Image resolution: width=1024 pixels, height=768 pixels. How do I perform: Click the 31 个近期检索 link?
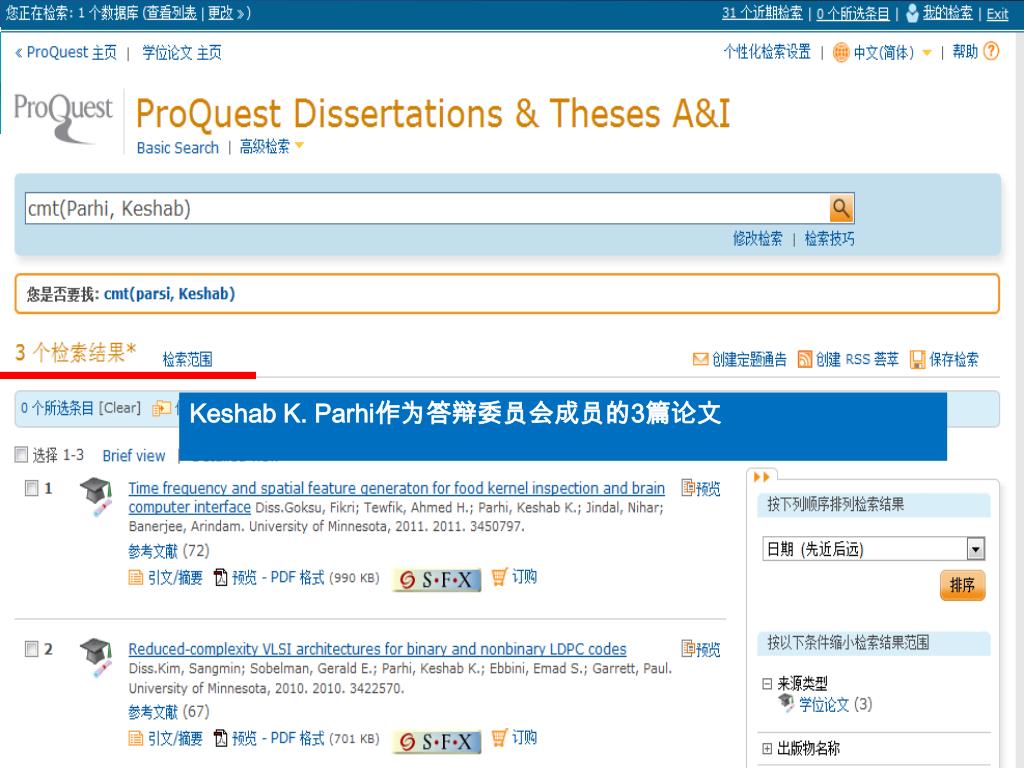(x=762, y=13)
